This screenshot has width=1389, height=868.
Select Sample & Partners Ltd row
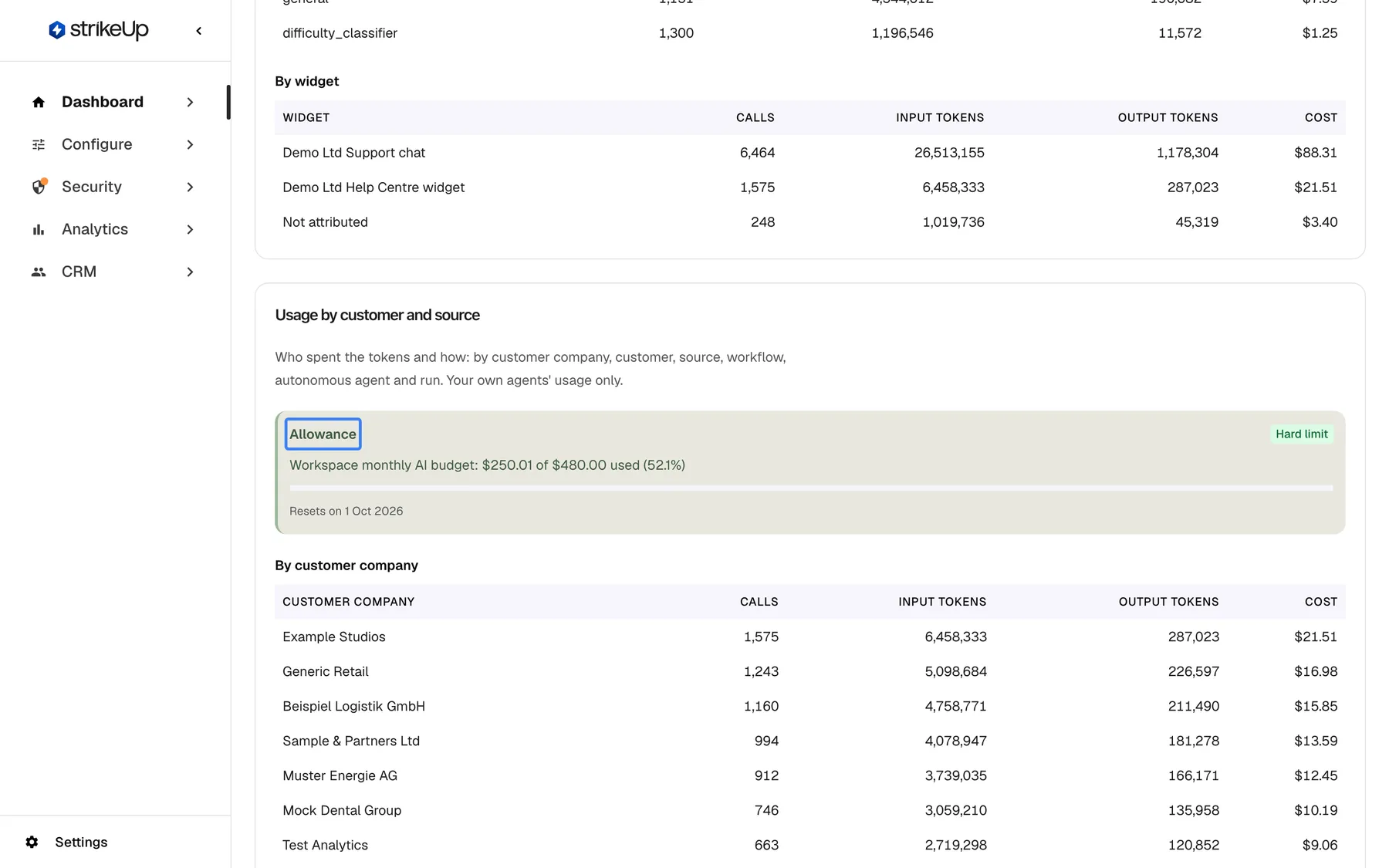tap(809, 741)
